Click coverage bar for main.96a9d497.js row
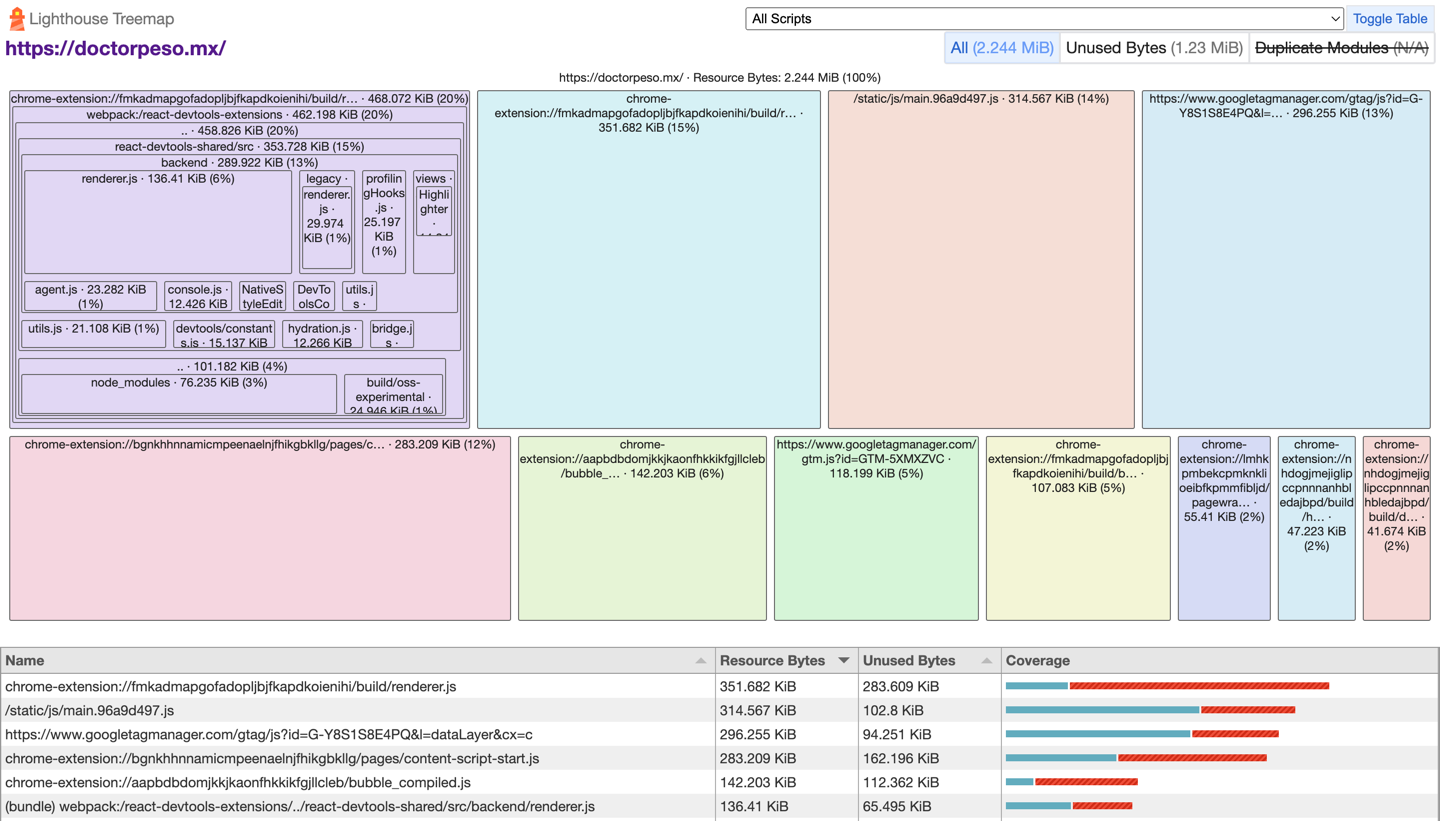1440x821 pixels. [1150, 710]
